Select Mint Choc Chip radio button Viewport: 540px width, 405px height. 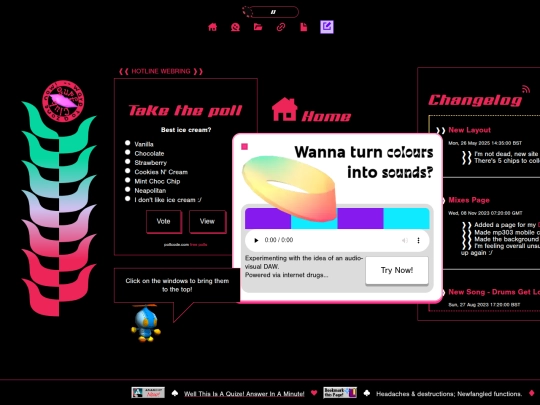click(128, 180)
